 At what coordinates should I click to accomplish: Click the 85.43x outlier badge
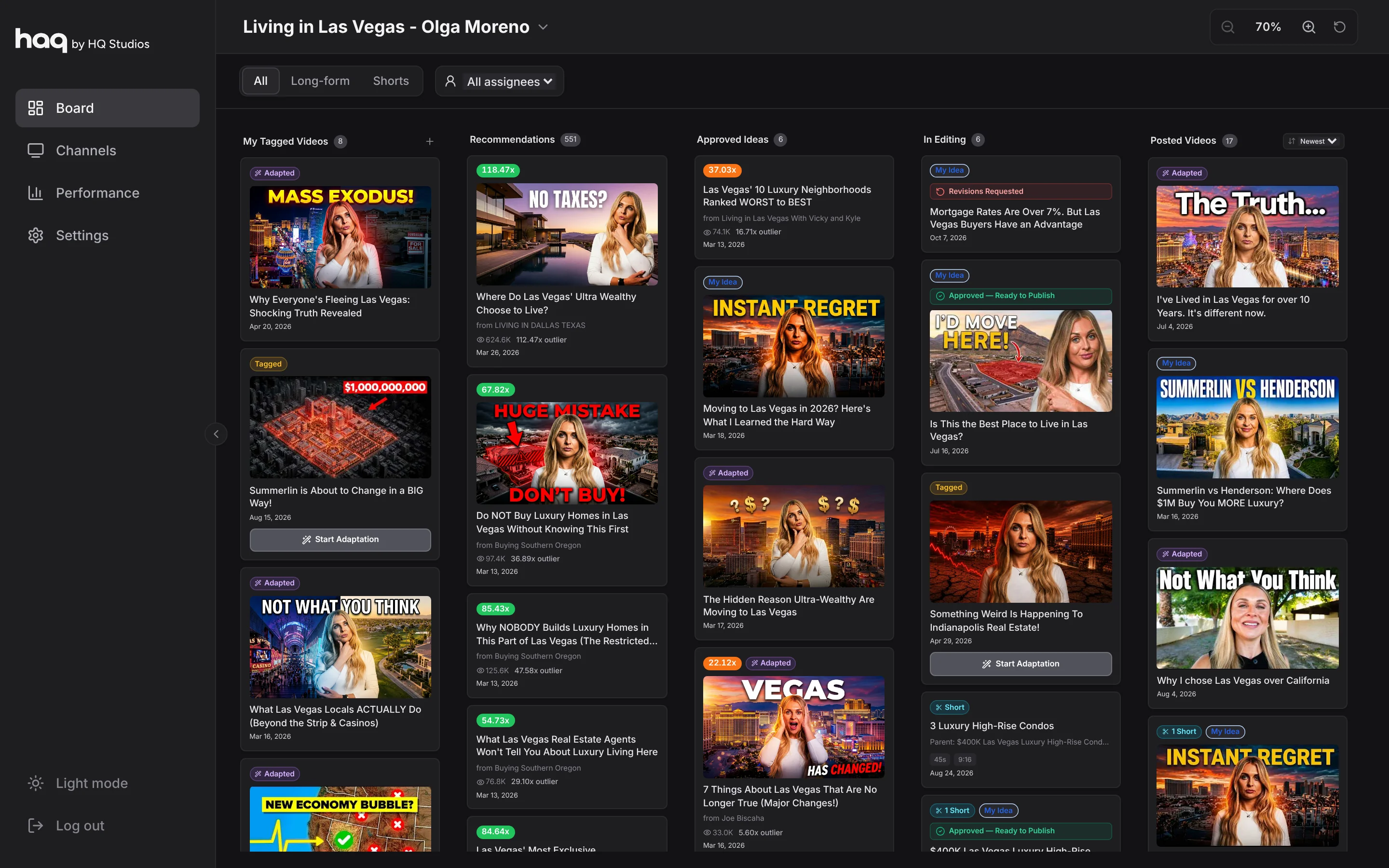point(495,609)
